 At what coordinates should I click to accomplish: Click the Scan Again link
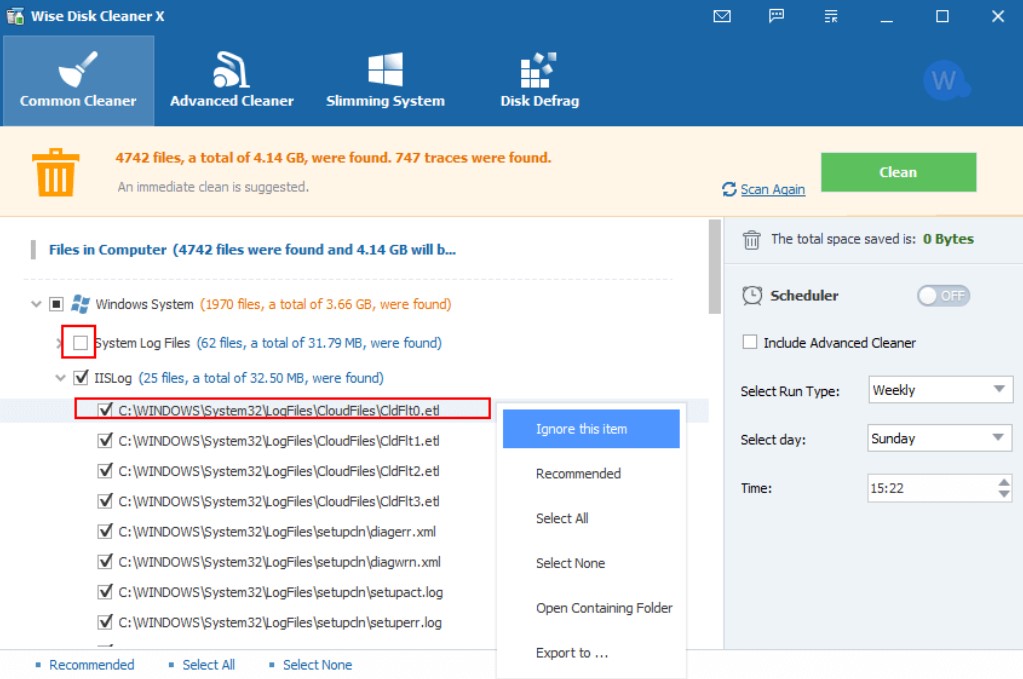coord(772,189)
